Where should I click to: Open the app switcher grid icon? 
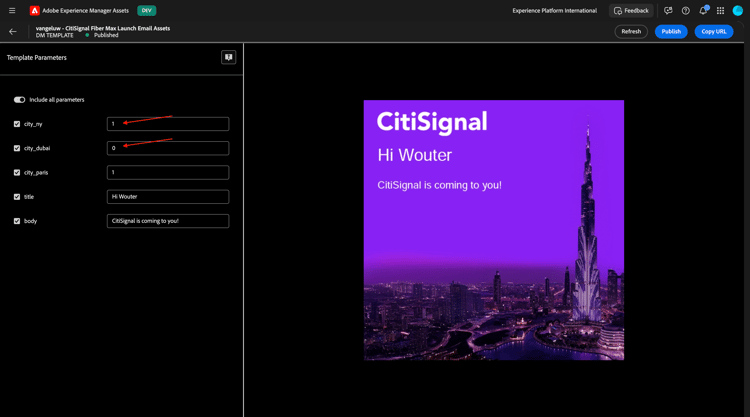(x=720, y=11)
